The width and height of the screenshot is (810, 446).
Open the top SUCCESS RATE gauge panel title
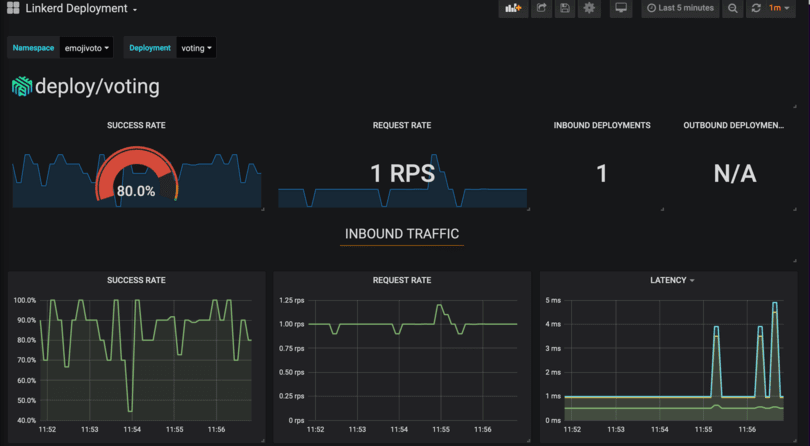click(136, 125)
